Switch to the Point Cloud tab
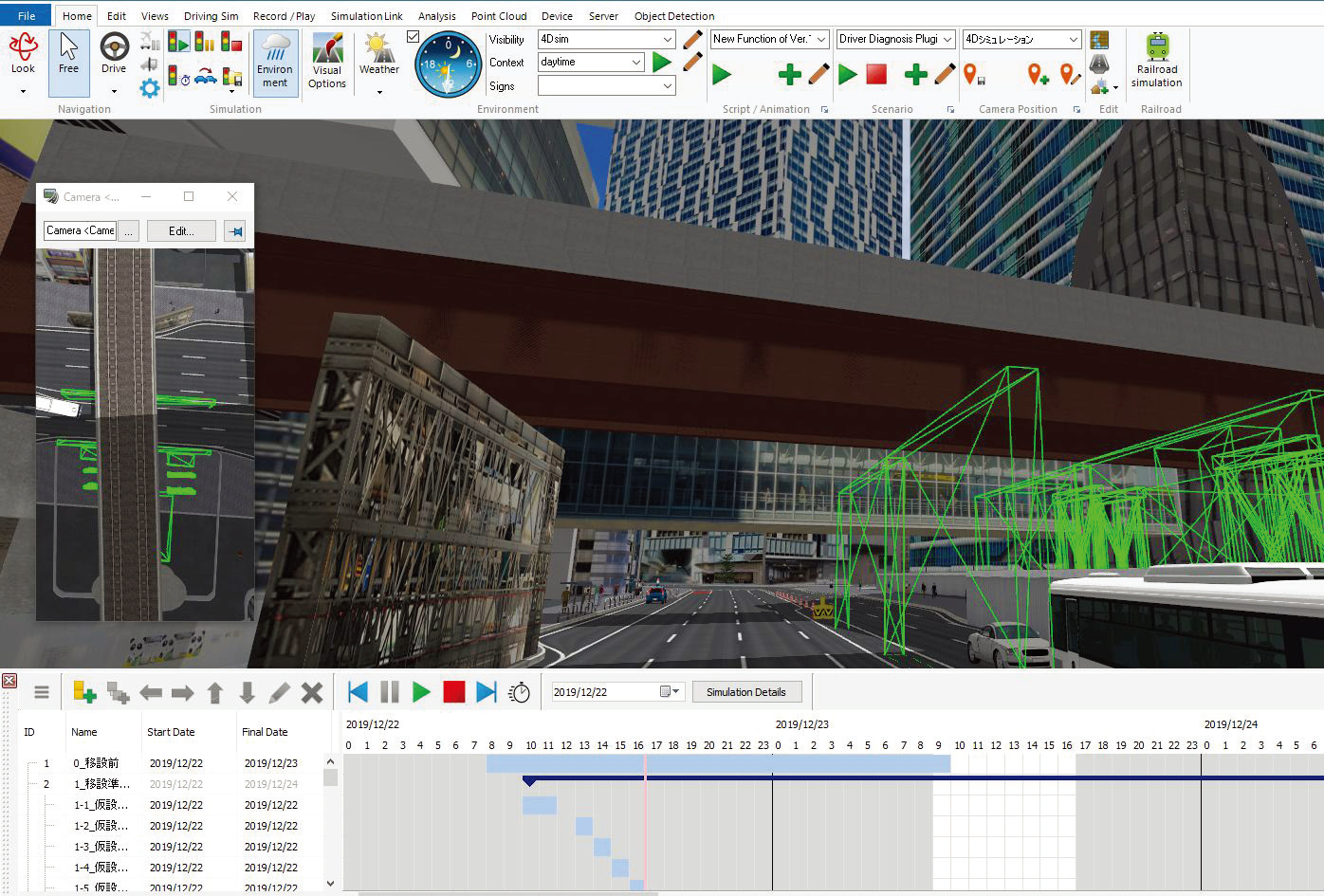This screenshot has height=896, width=1324. [499, 15]
